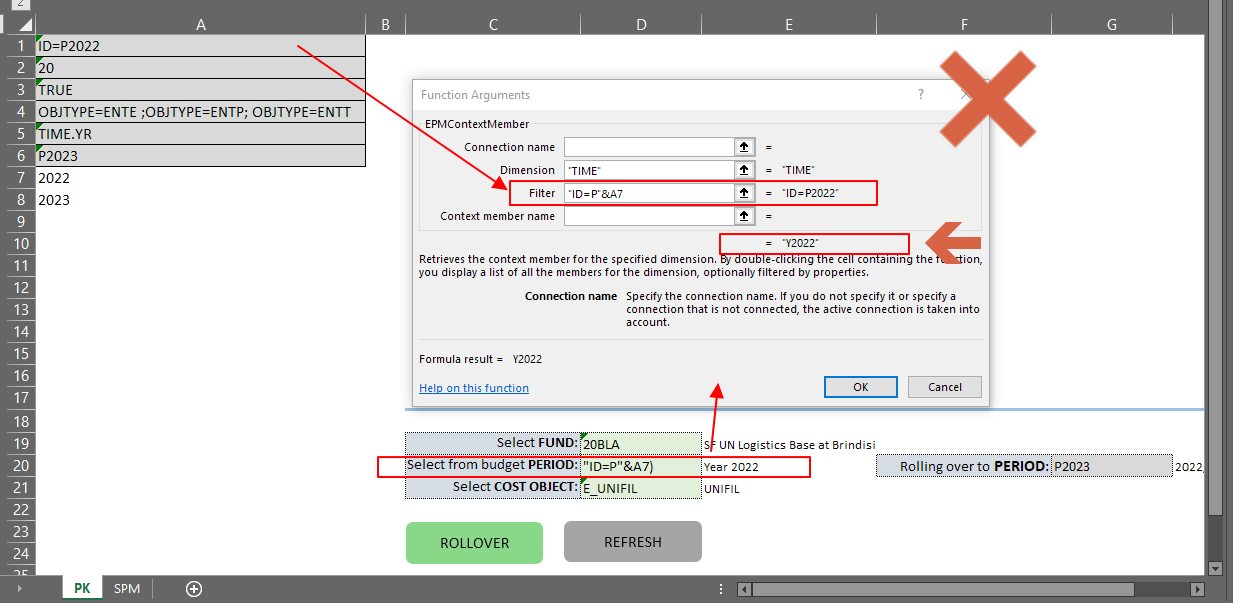Image resolution: width=1233 pixels, height=603 pixels.
Task: Click the Filter field range selector icon
Action: (745, 193)
